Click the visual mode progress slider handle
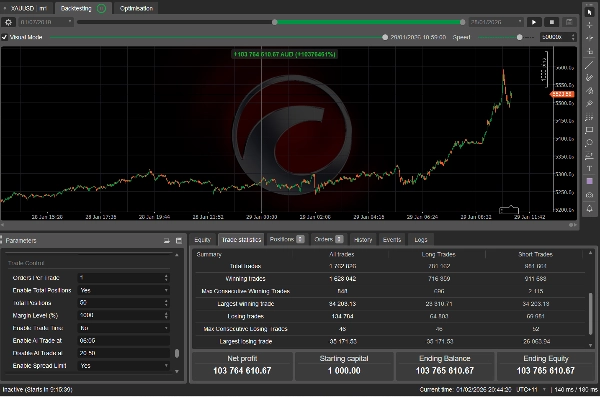Viewport: 600px width, 397px height. 385,37
